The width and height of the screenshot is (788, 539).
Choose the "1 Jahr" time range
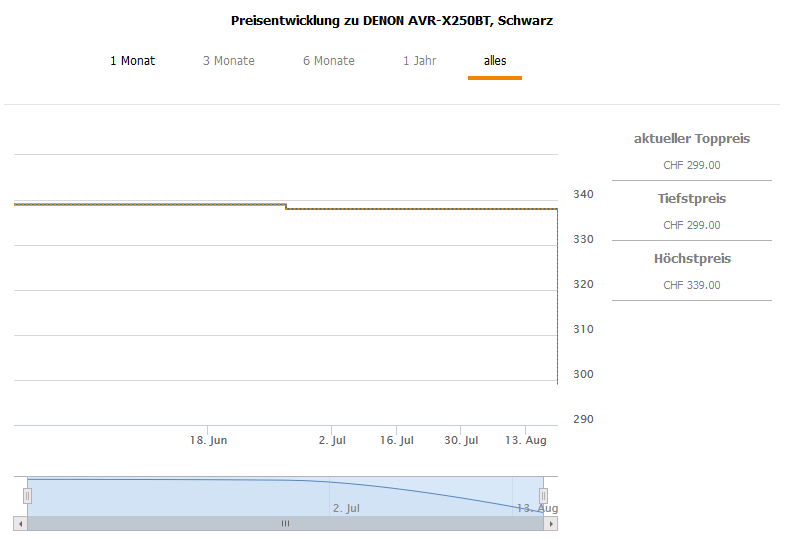419,61
